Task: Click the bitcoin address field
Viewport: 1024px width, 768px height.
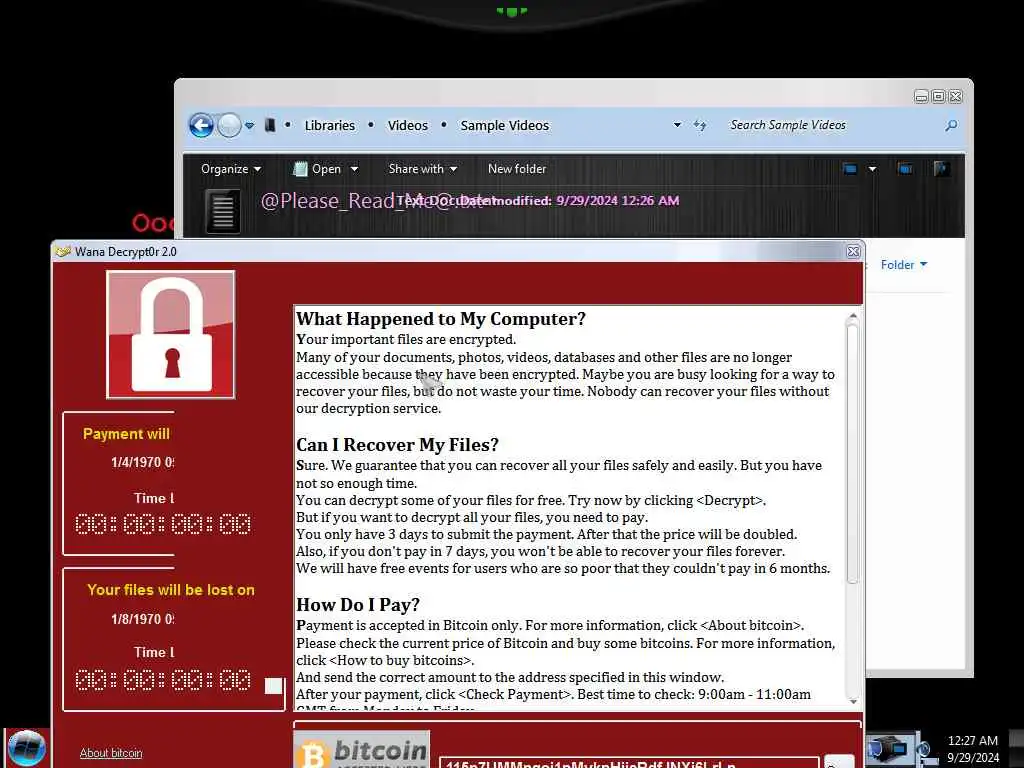Action: pos(629,763)
